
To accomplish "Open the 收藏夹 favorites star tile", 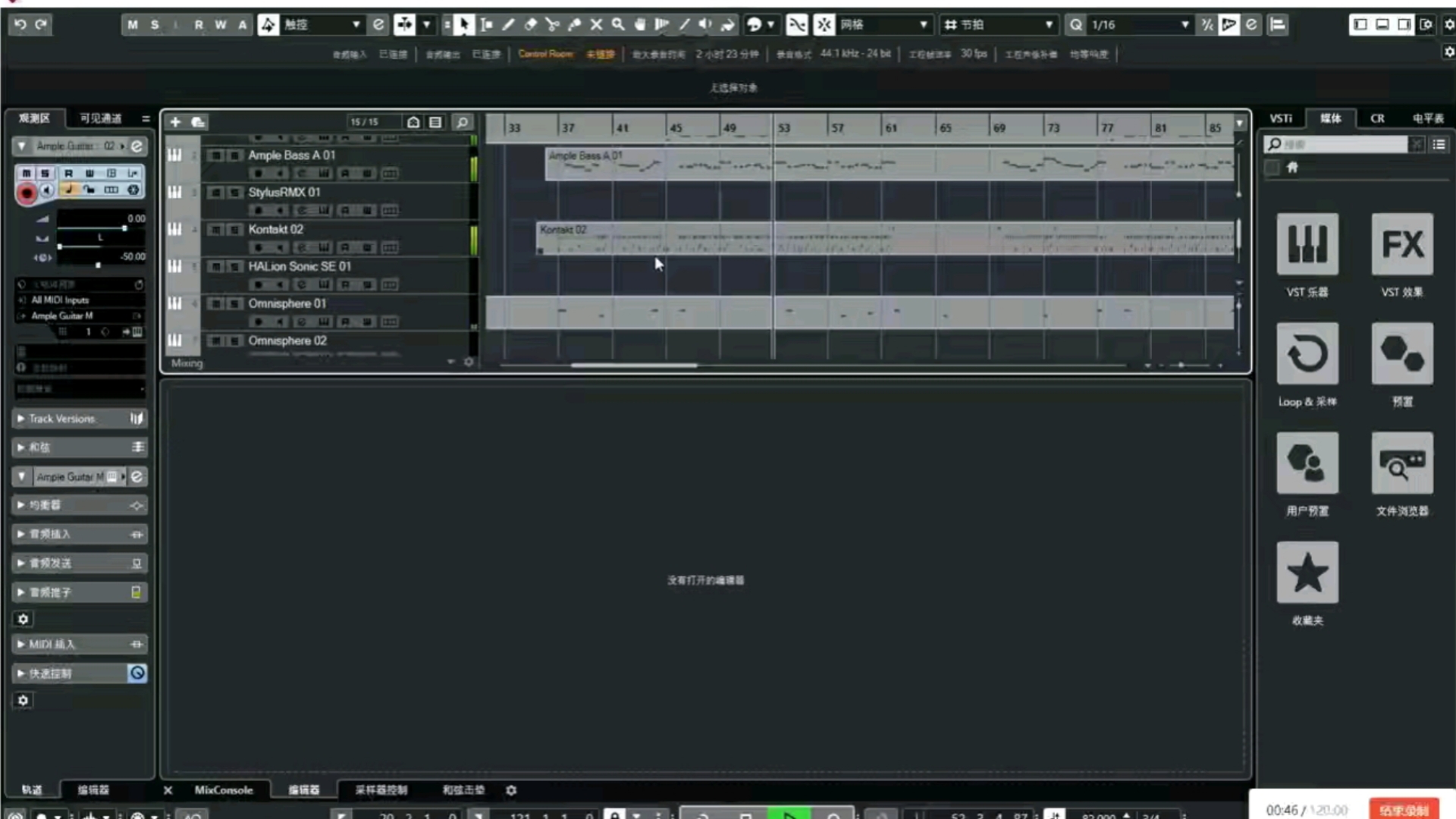I will [x=1307, y=573].
